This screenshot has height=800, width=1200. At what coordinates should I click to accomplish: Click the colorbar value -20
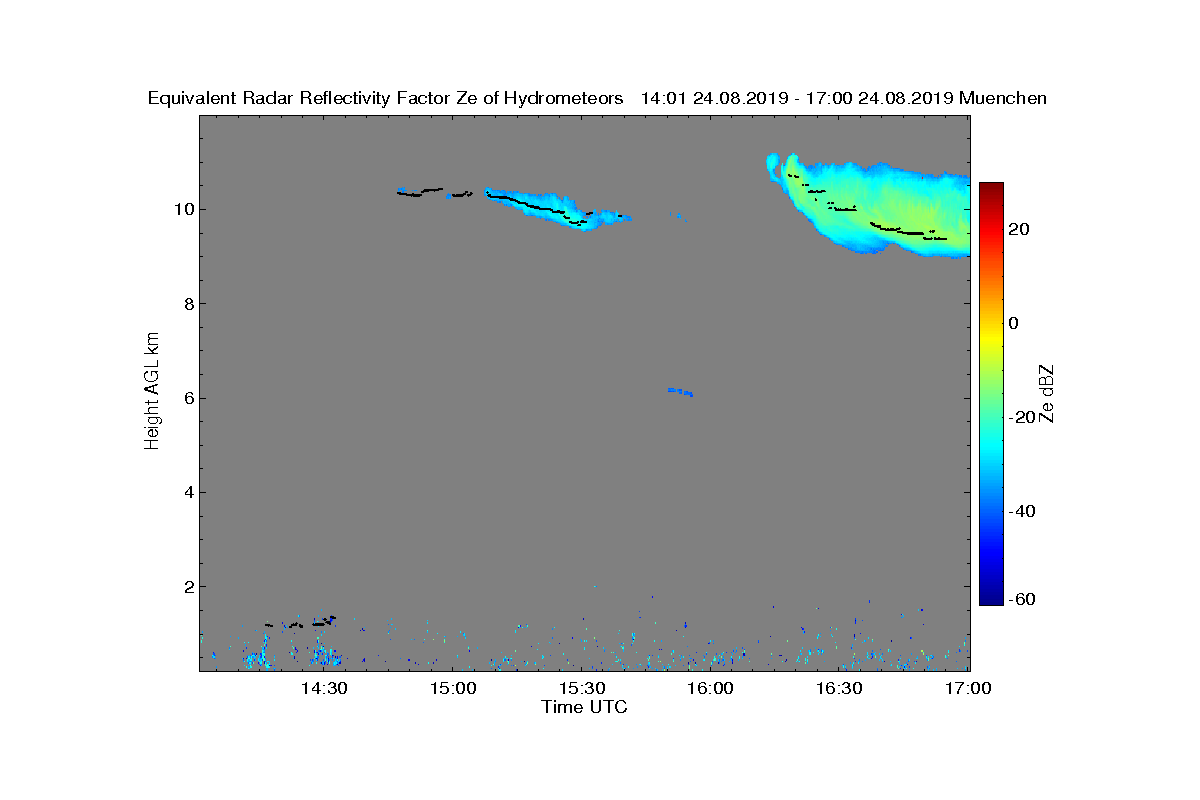[1020, 417]
